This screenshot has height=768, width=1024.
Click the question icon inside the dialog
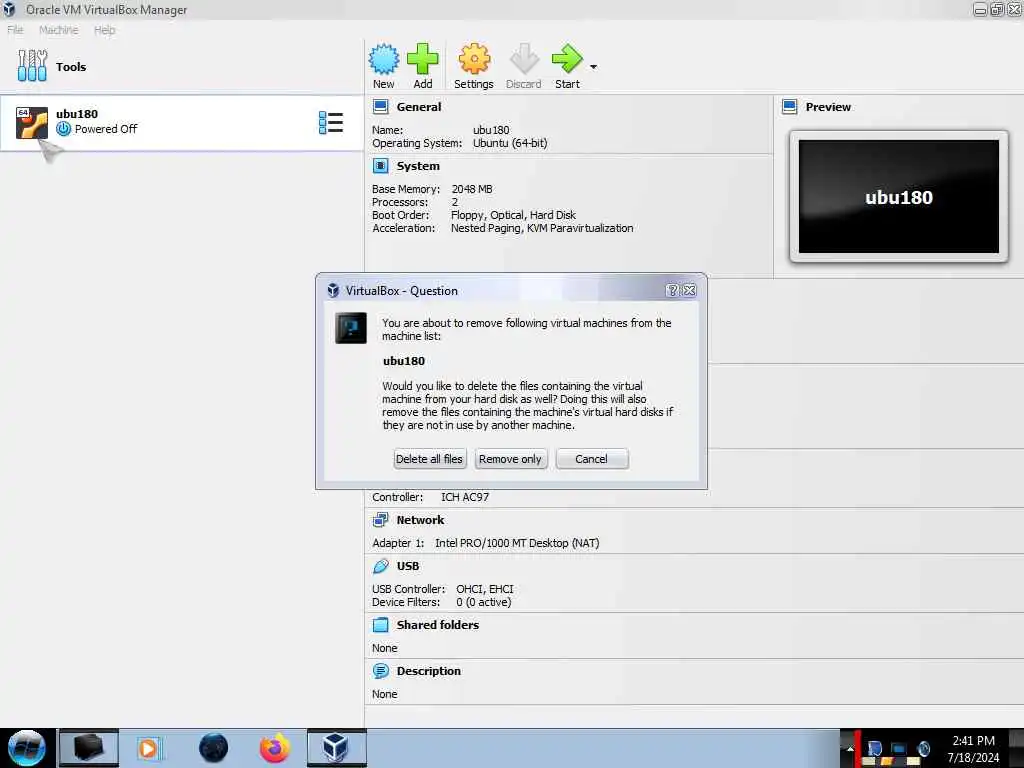point(351,328)
